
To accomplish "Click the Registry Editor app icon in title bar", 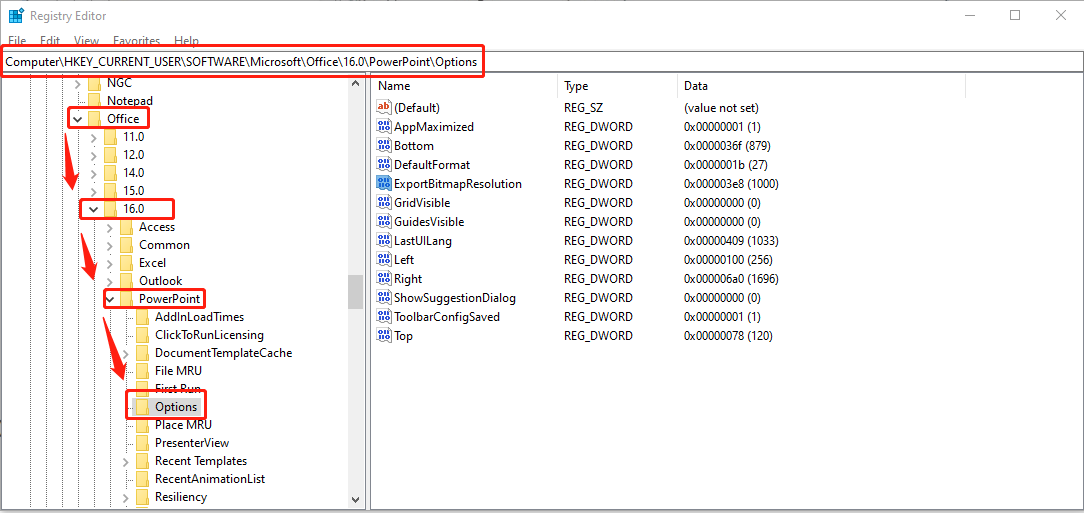I will pyautogui.click(x=16, y=15).
